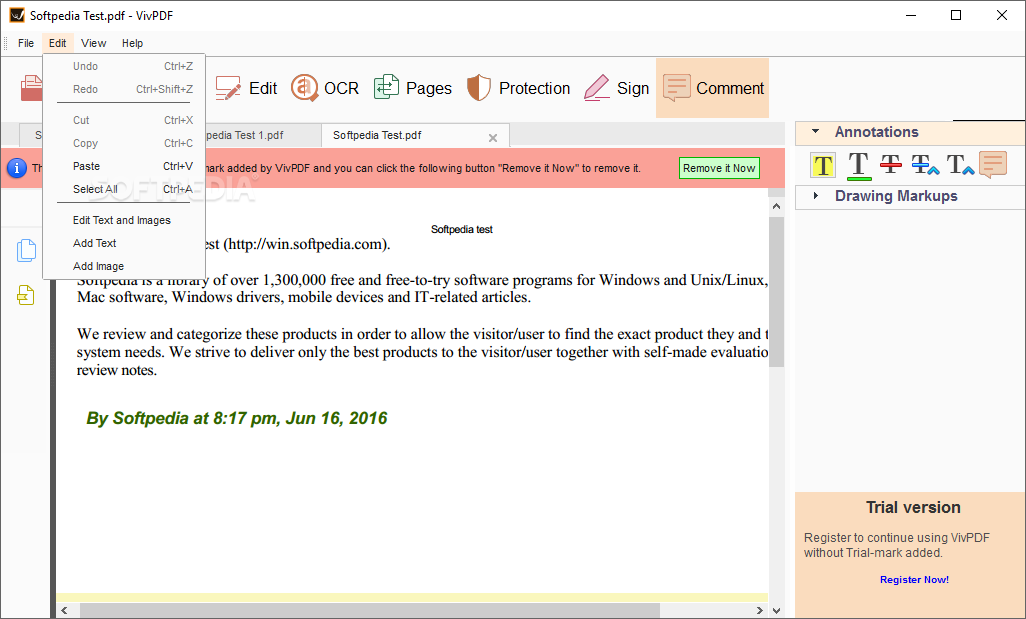
Task: Maximize the VivPDF window
Action: 956,15
